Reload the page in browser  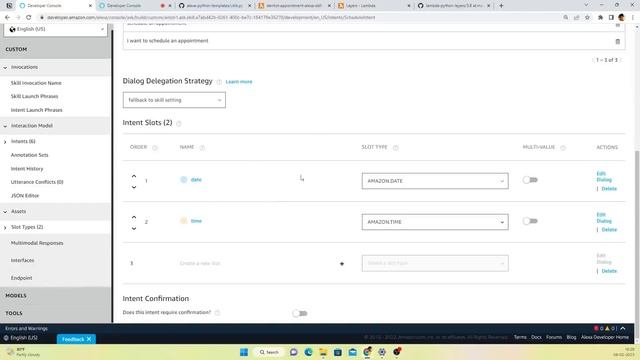click(x=29, y=18)
